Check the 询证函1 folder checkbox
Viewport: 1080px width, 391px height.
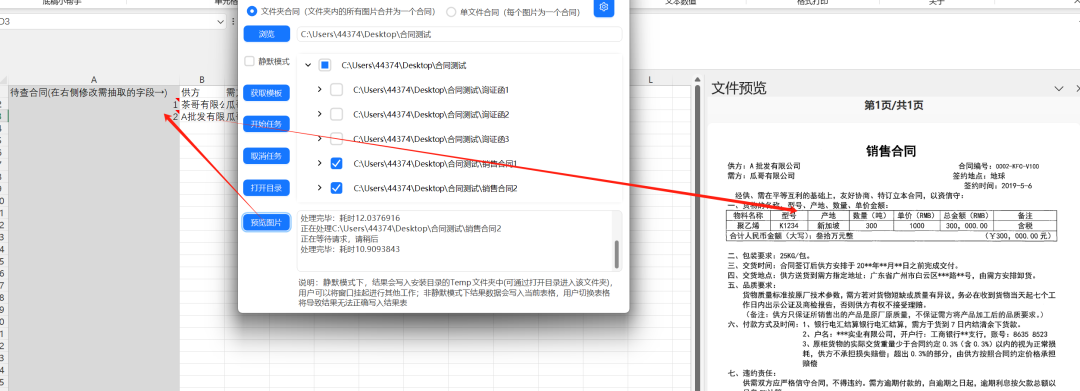(x=337, y=89)
